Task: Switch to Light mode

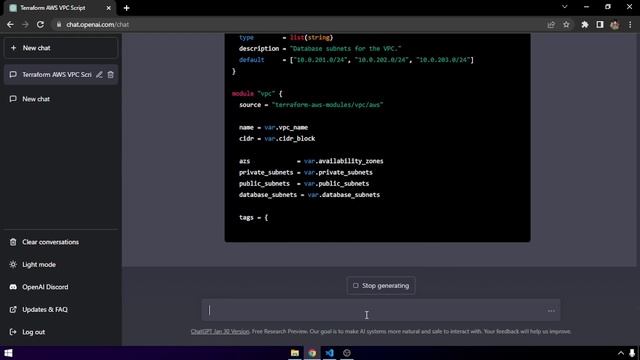Action: tap(60, 264)
